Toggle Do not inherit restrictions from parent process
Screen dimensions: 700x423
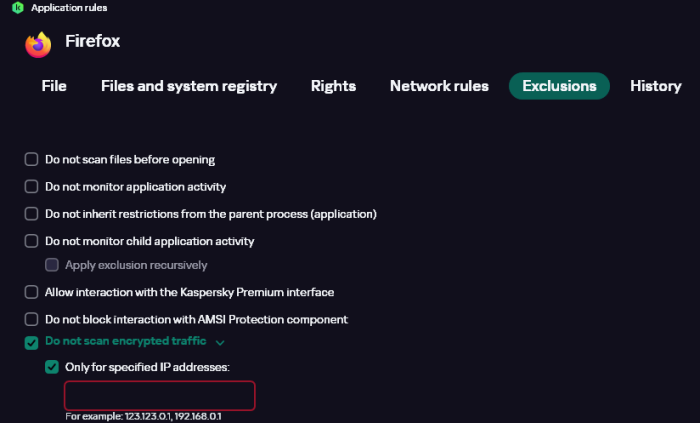[31, 214]
